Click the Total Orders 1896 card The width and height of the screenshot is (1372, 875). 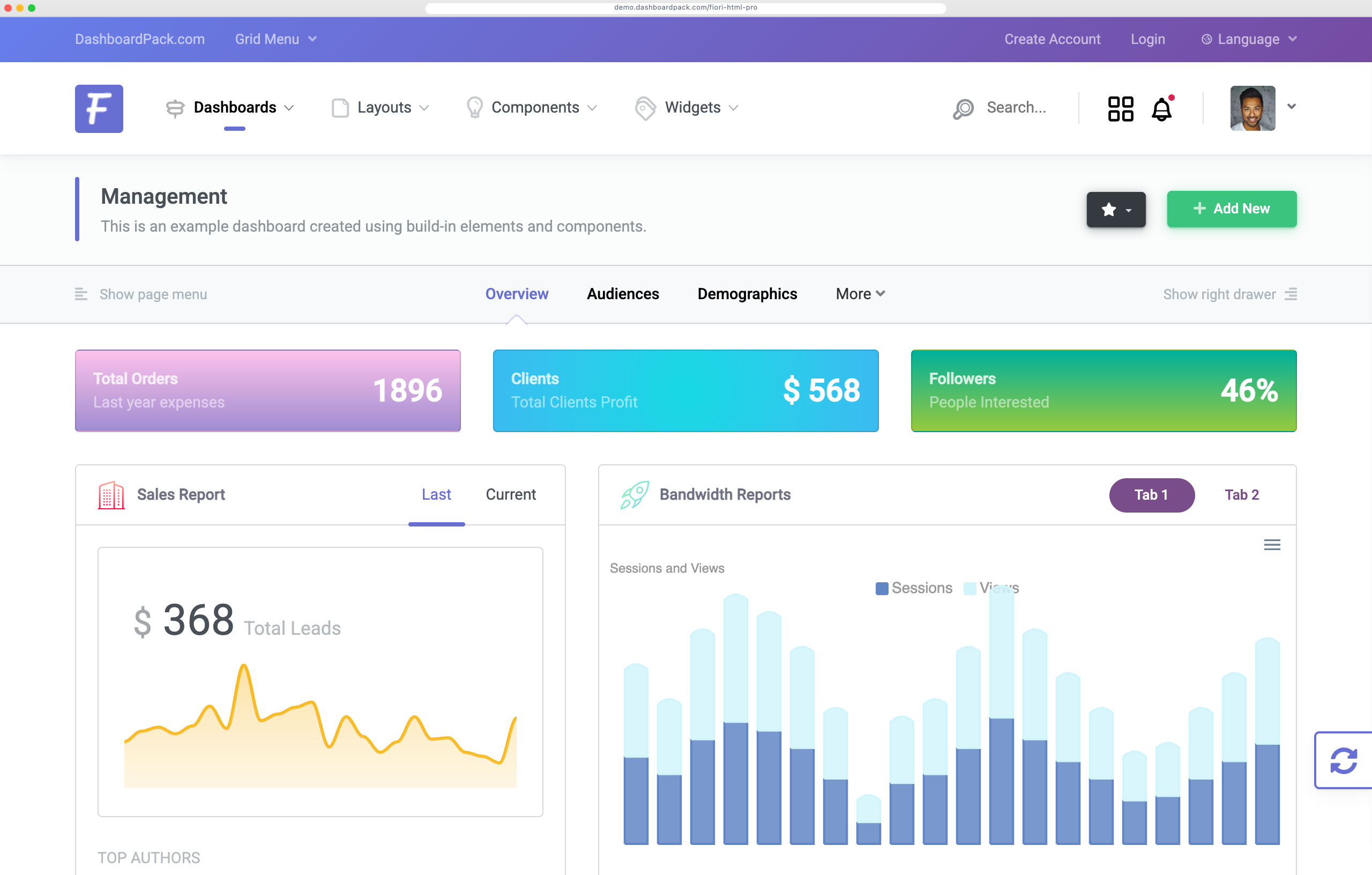click(x=268, y=391)
